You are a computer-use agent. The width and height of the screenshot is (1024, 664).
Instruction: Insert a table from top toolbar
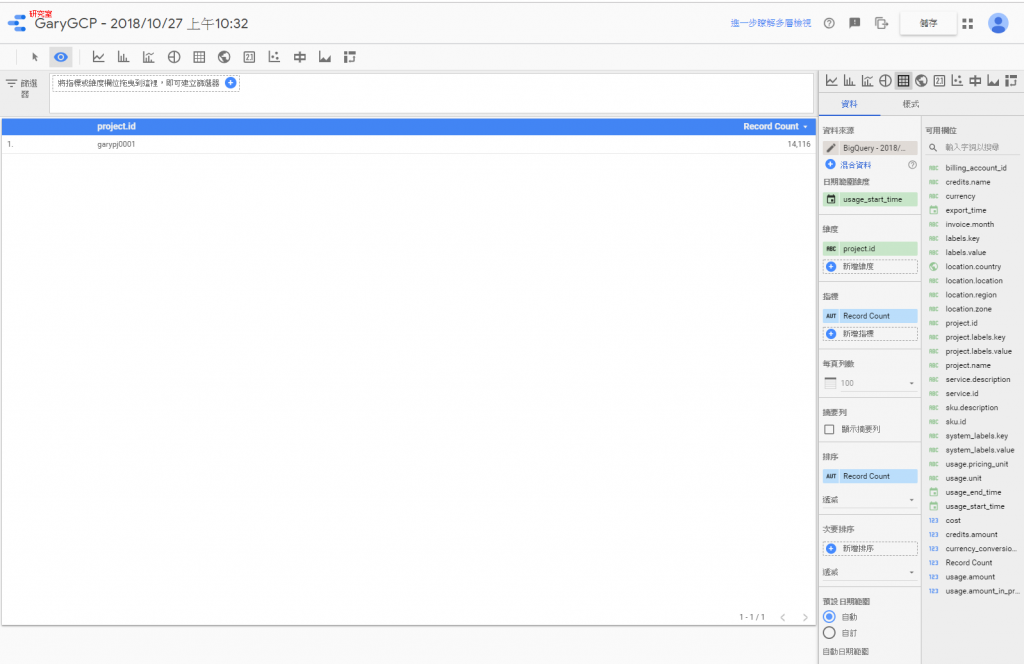199,57
